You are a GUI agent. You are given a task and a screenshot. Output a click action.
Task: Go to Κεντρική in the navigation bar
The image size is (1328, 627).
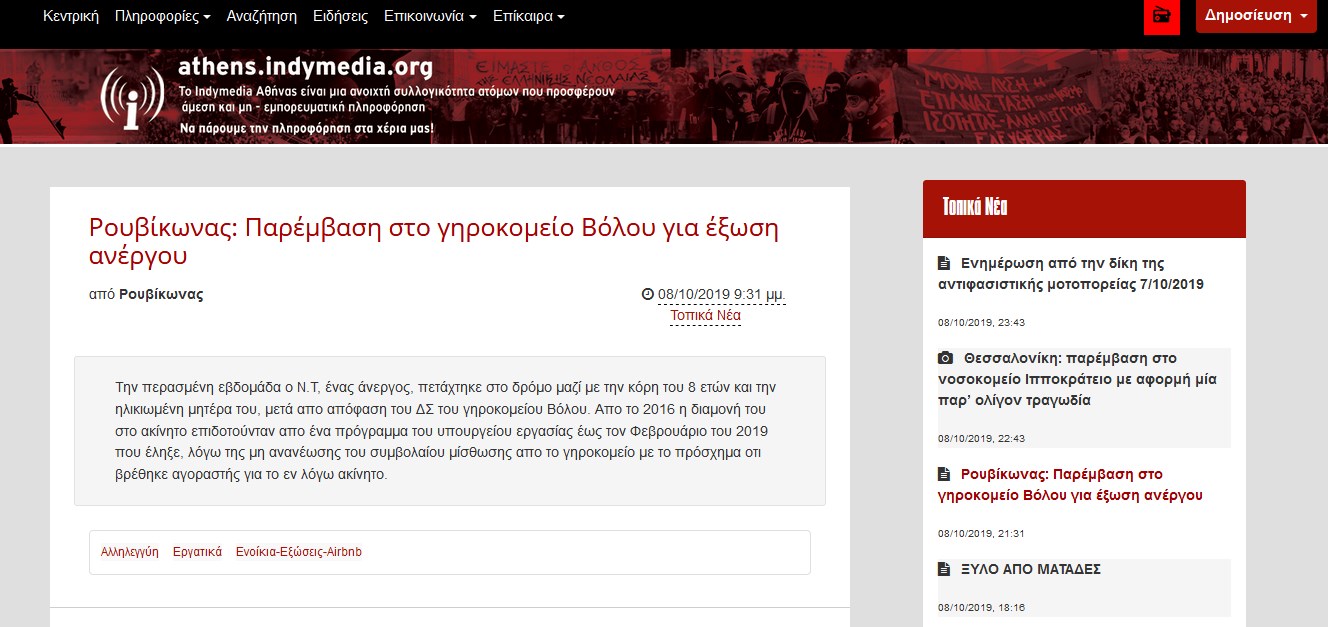click(x=71, y=17)
